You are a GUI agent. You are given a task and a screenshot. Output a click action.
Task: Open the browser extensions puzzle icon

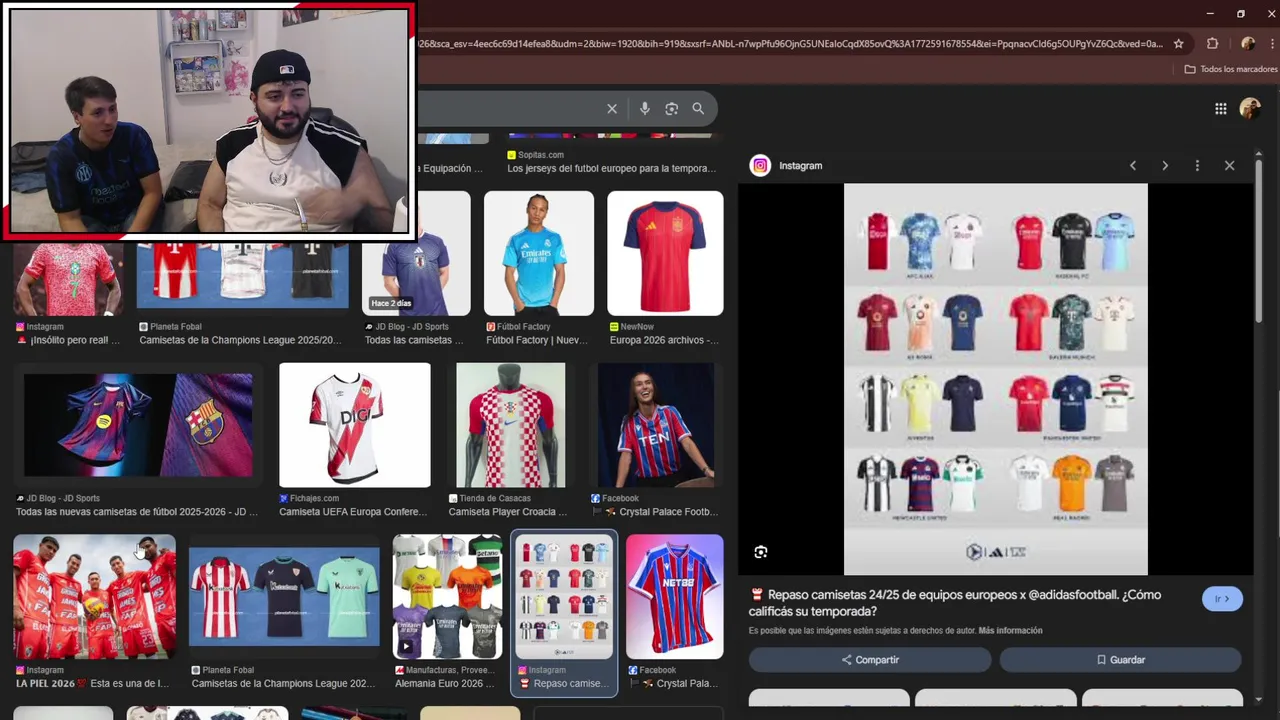[1213, 44]
